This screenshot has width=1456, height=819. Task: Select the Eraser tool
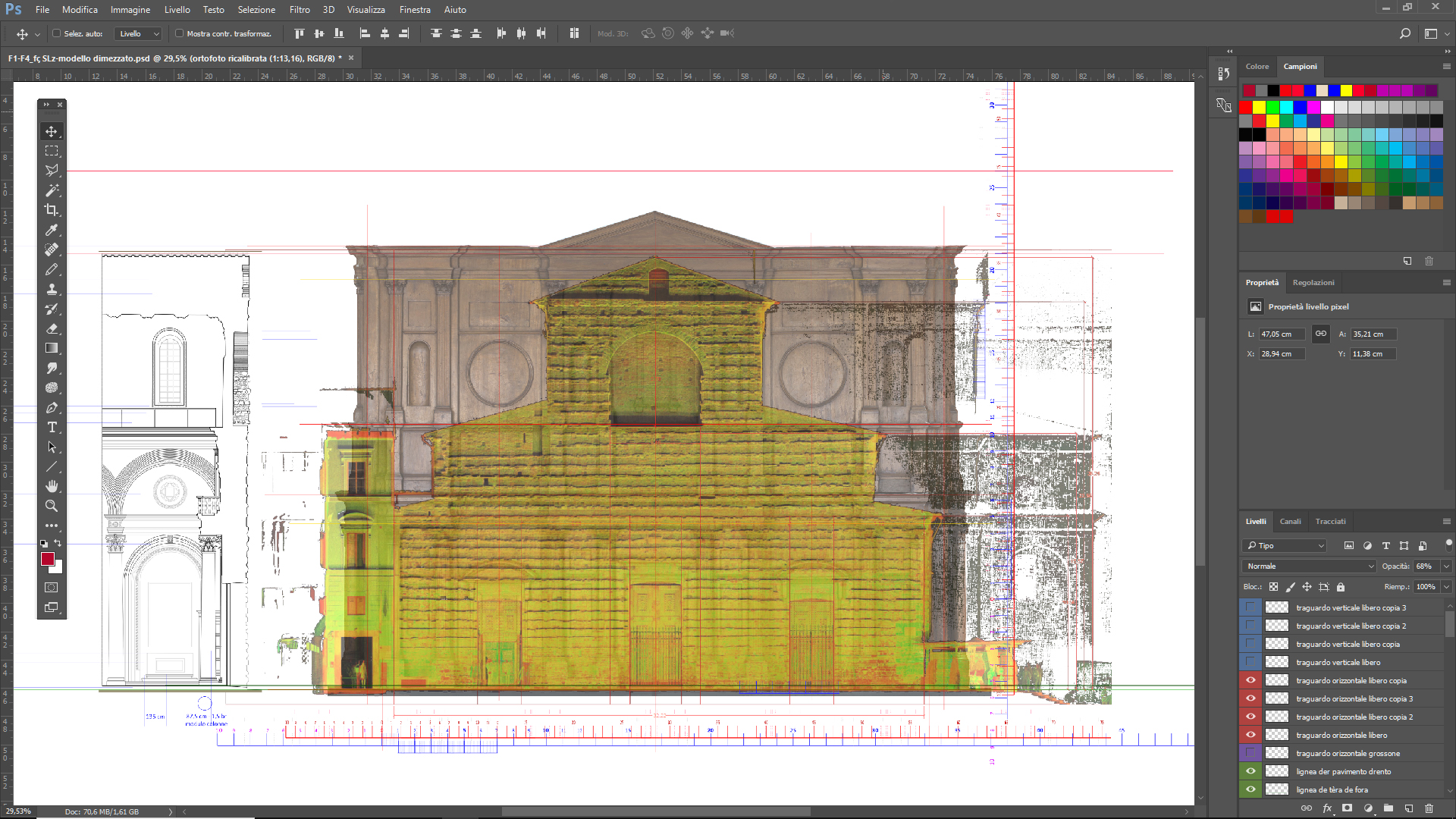tap(52, 328)
